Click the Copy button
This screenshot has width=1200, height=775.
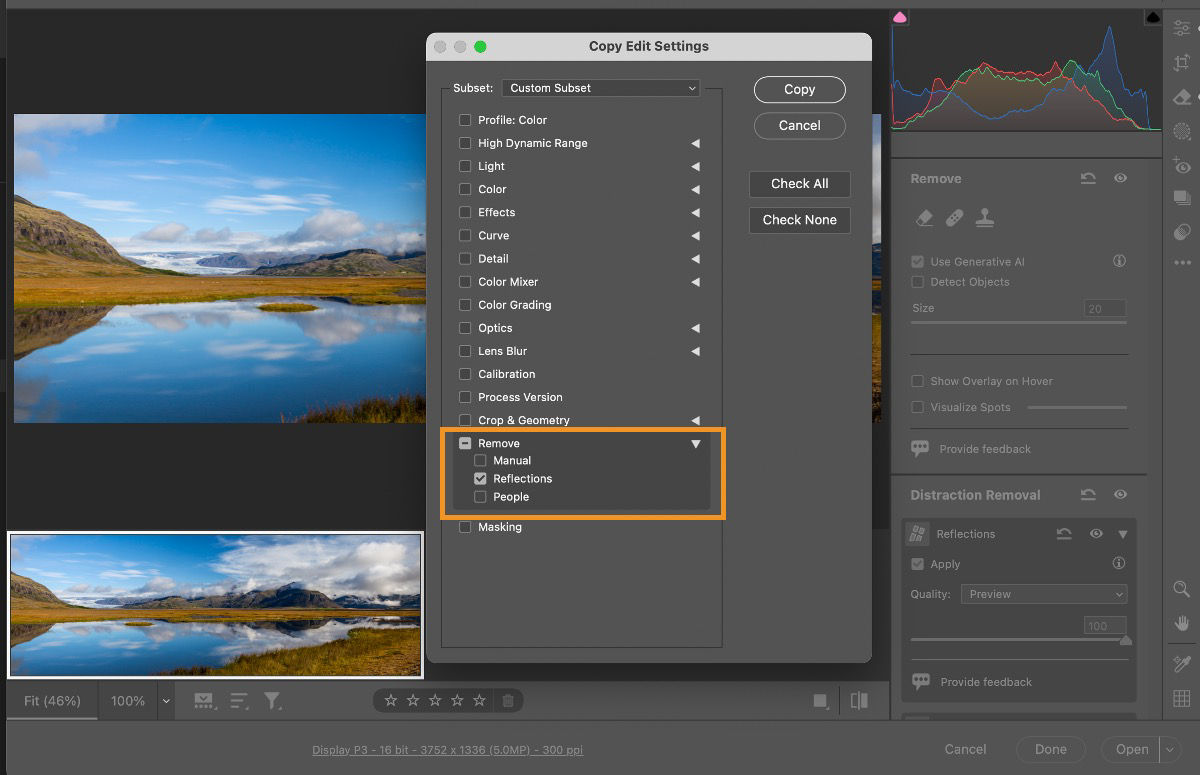point(799,89)
